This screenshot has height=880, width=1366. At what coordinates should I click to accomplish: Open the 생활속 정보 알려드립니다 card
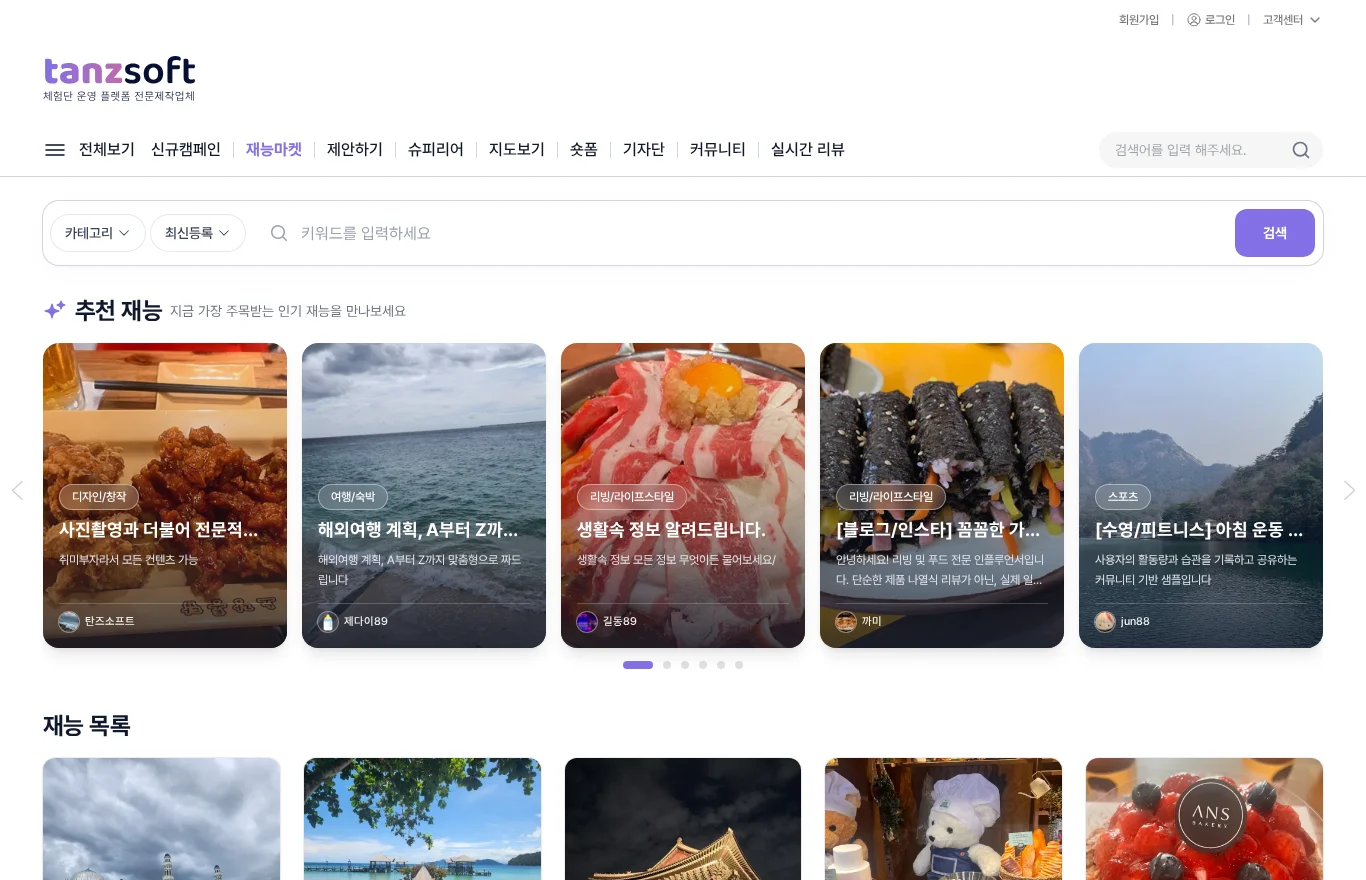click(683, 495)
